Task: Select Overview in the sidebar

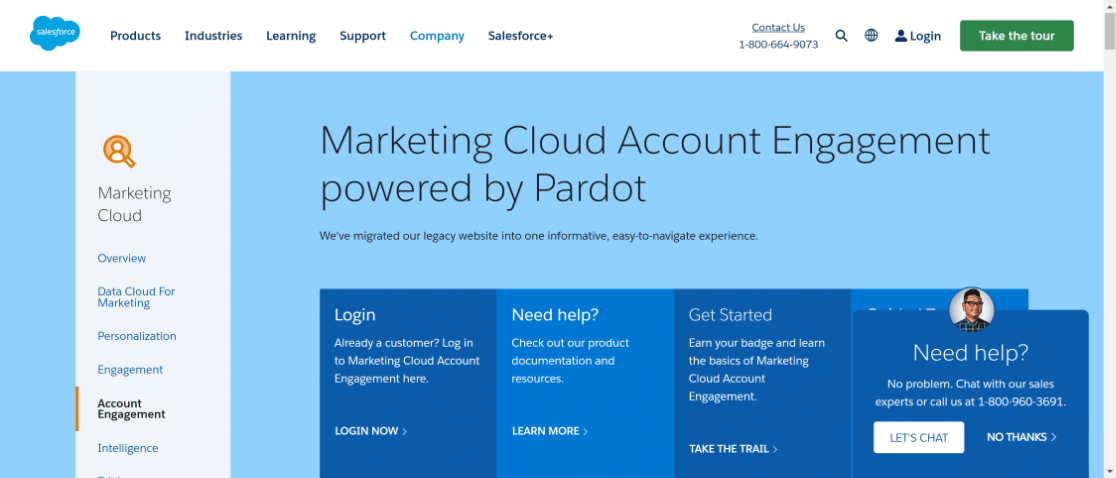Action: [x=122, y=258]
